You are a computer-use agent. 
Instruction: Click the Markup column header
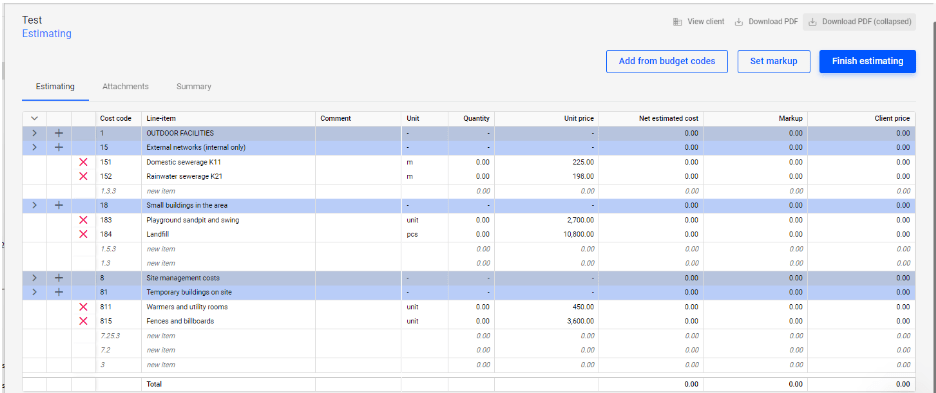pyautogui.click(x=755, y=118)
